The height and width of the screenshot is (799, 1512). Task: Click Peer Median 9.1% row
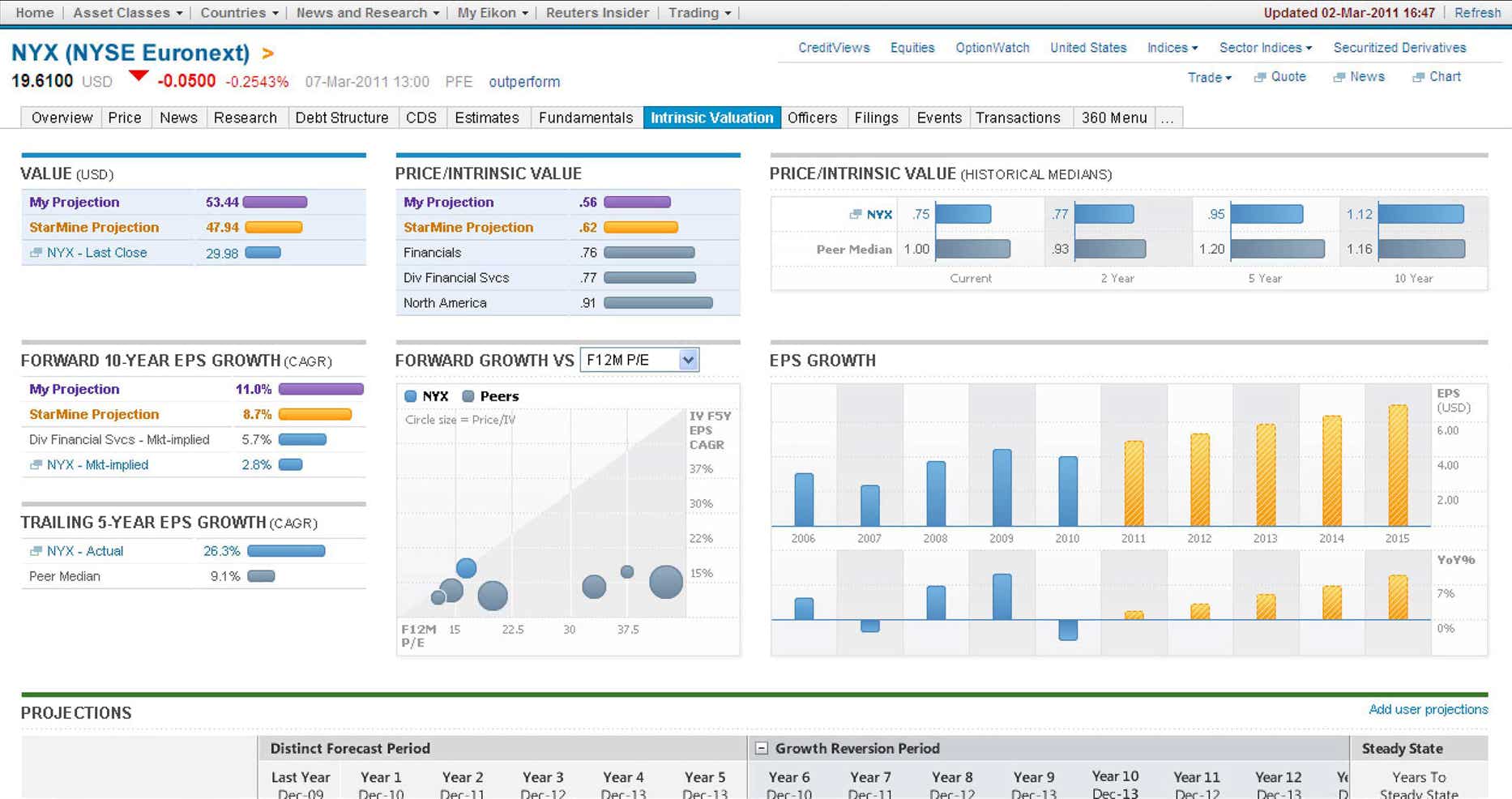[194, 576]
